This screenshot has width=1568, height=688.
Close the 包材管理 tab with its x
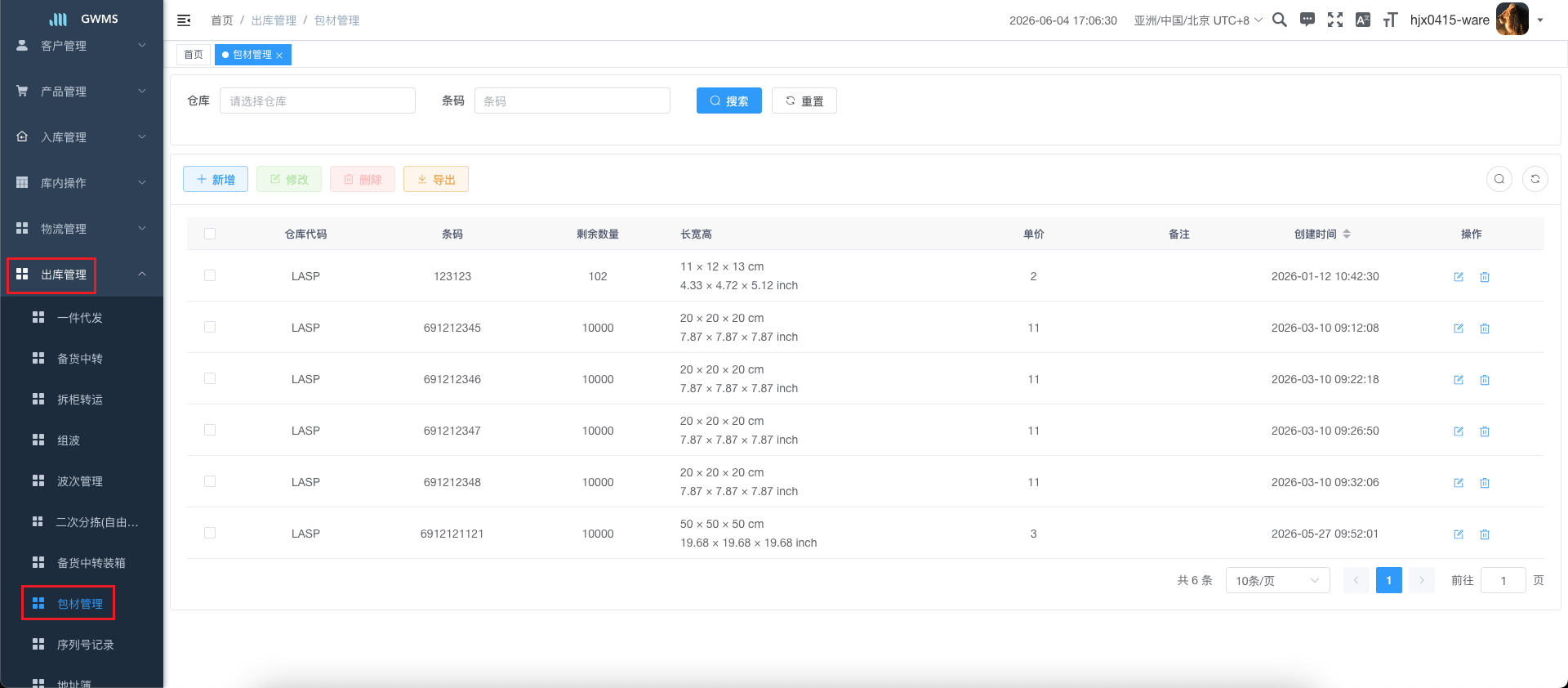pyautogui.click(x=279, y=56)
